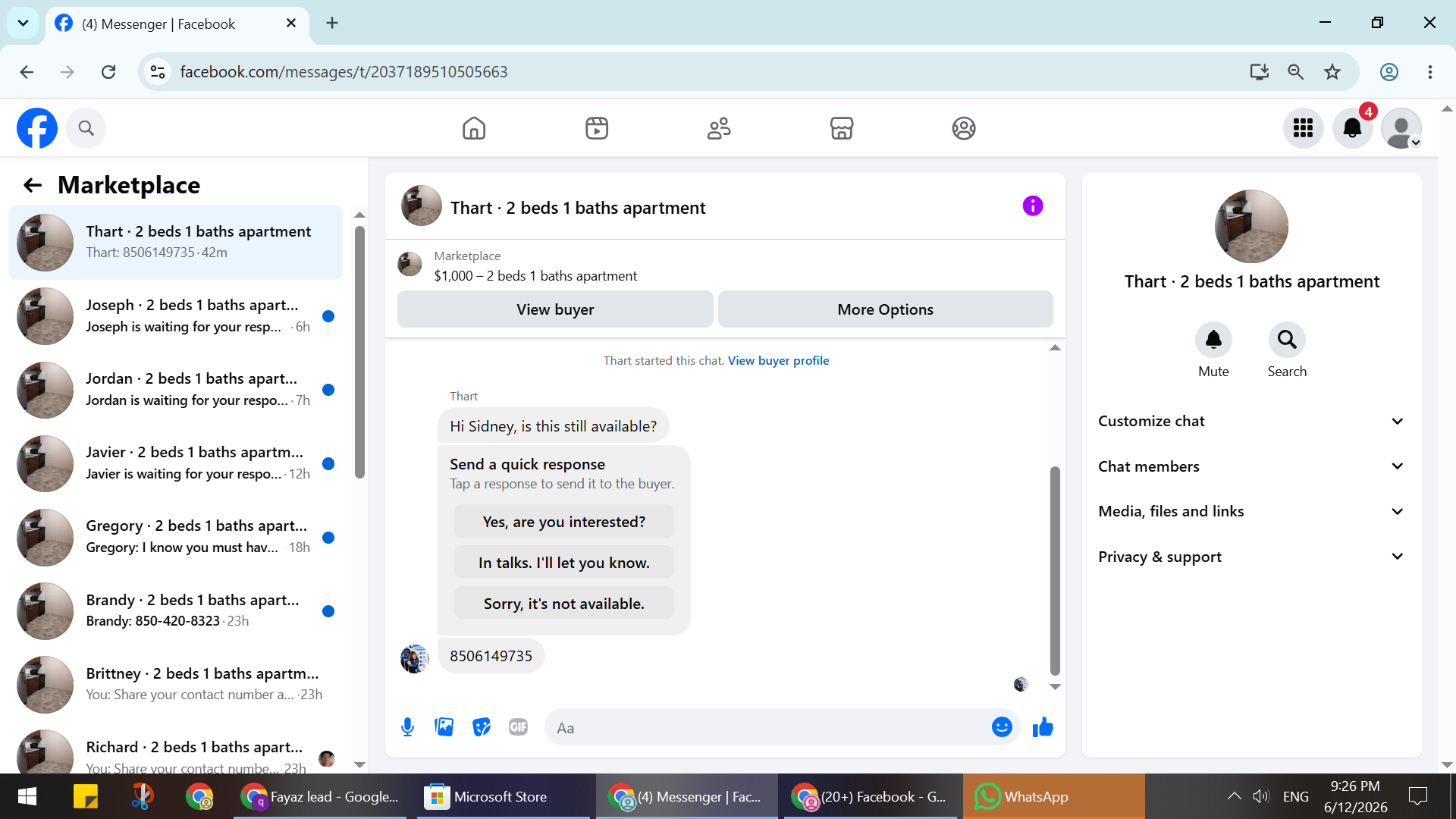Send quick reply 'In talks. I'll let you know.'
Viewport: 1456px width, 819px height.
click(x=564, y=563)
